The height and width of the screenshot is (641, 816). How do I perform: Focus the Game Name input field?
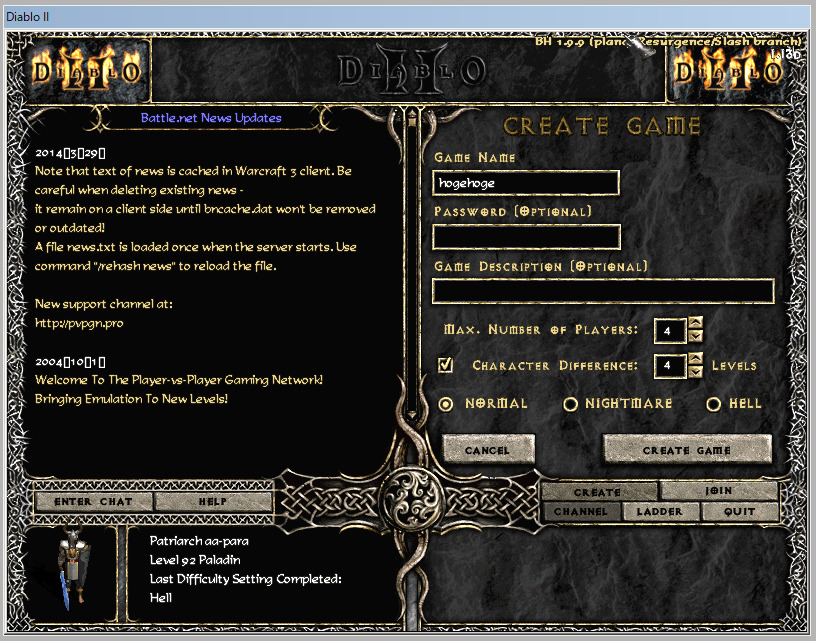526,183
